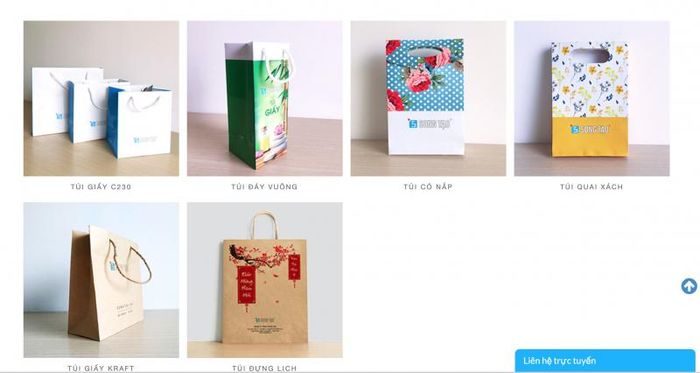Click the TÚI GIẤY KRAFT caption link

tap(101, 368)
